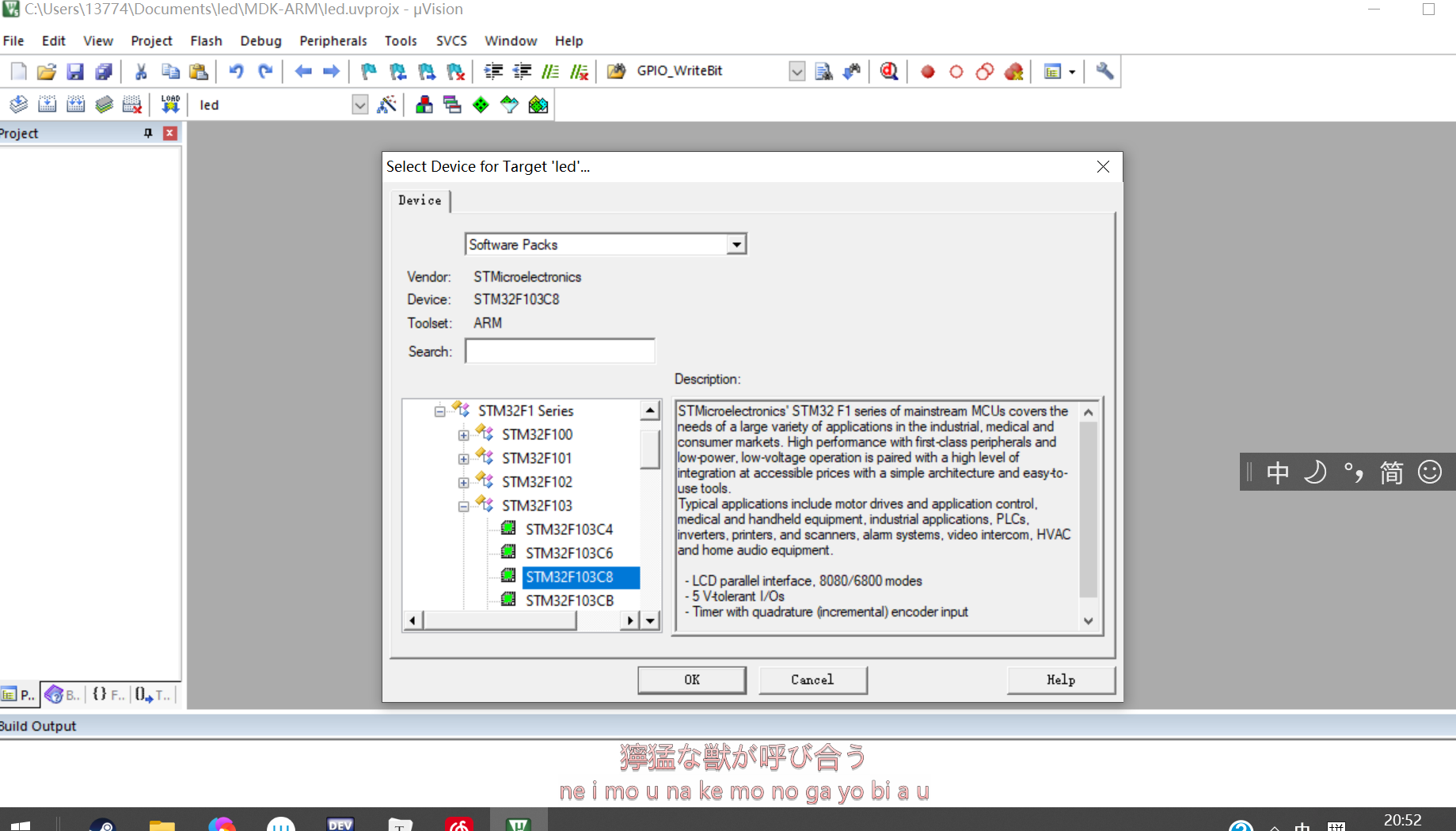Click Kill All Breakpoints icon
1456x831 pixels.
point(1014,71)
